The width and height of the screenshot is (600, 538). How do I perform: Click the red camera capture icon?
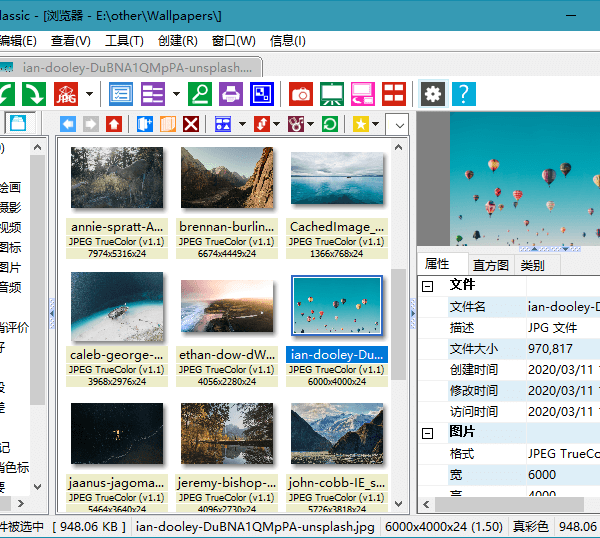tap(301, 94)
